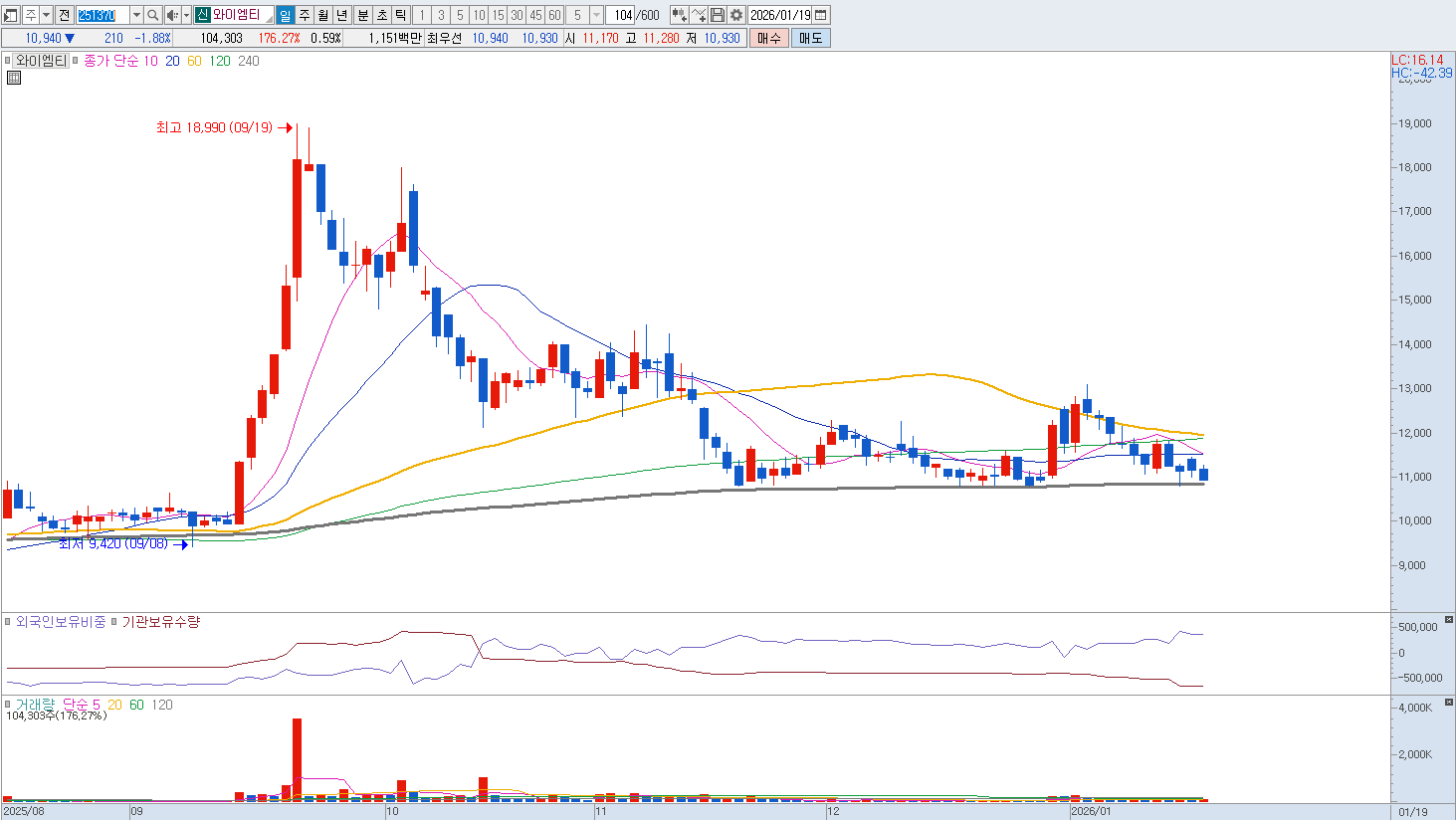Switch to the 주 weekly chart tab

click(305, 15)
